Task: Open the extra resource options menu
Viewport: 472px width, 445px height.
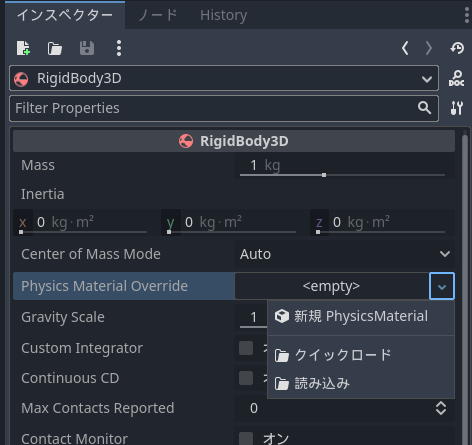Action: (x=119, y=48)
